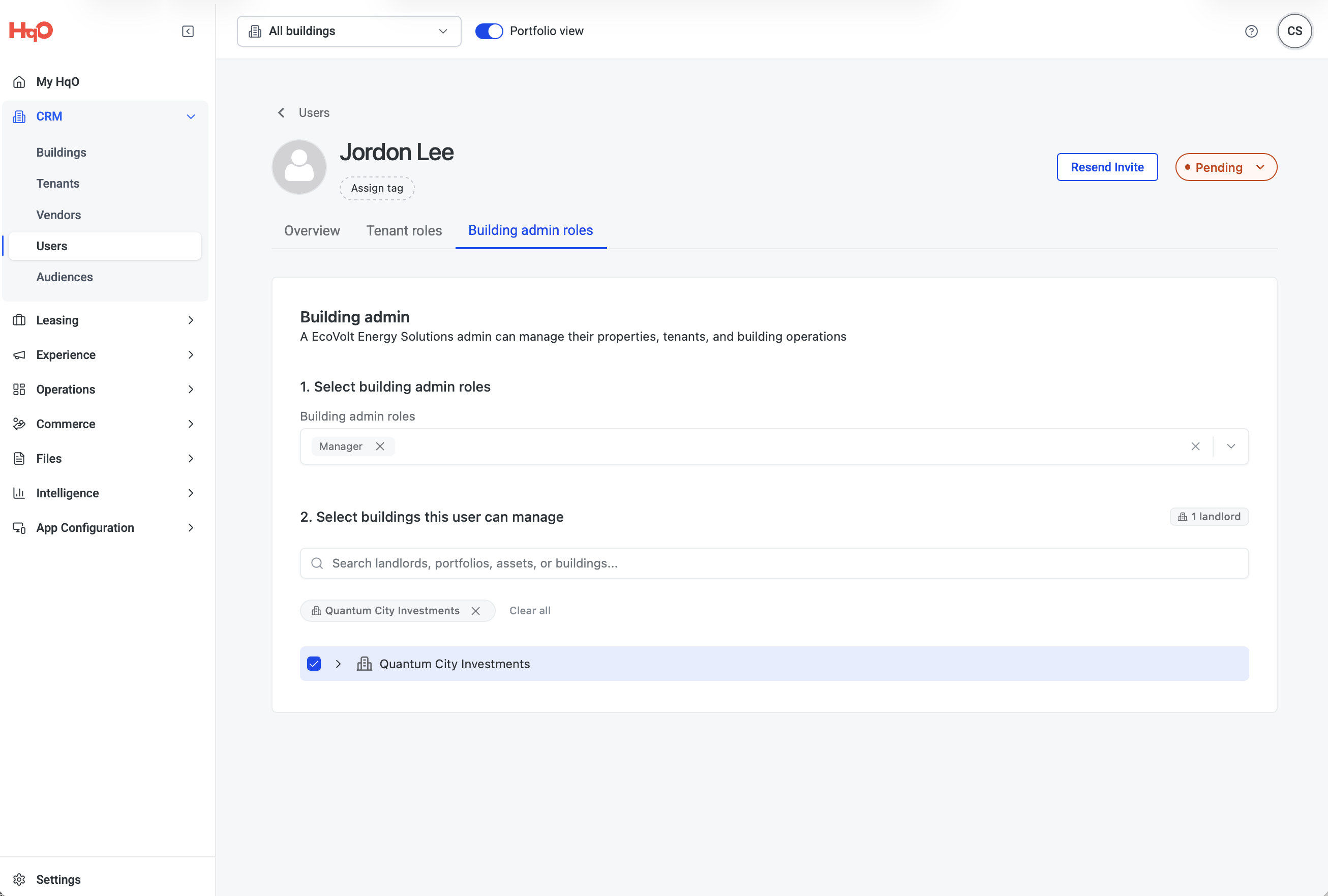Screen dimensions: 1328x896
Task: Open the Pending status dropdown
Action: tap(1226, 167)
